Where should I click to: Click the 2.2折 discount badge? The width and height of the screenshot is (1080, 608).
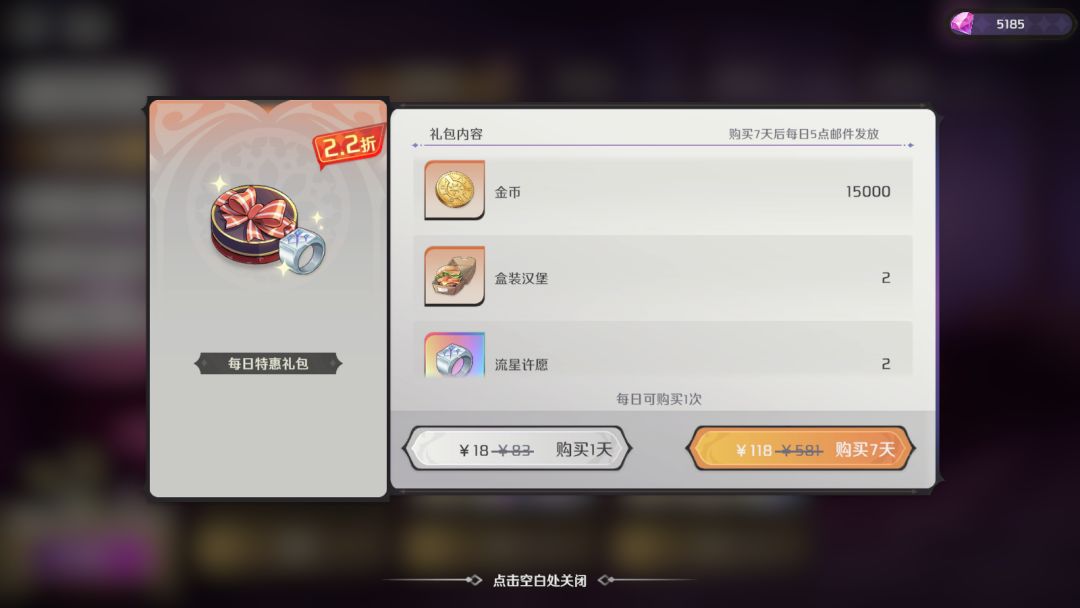pos(349,145)
